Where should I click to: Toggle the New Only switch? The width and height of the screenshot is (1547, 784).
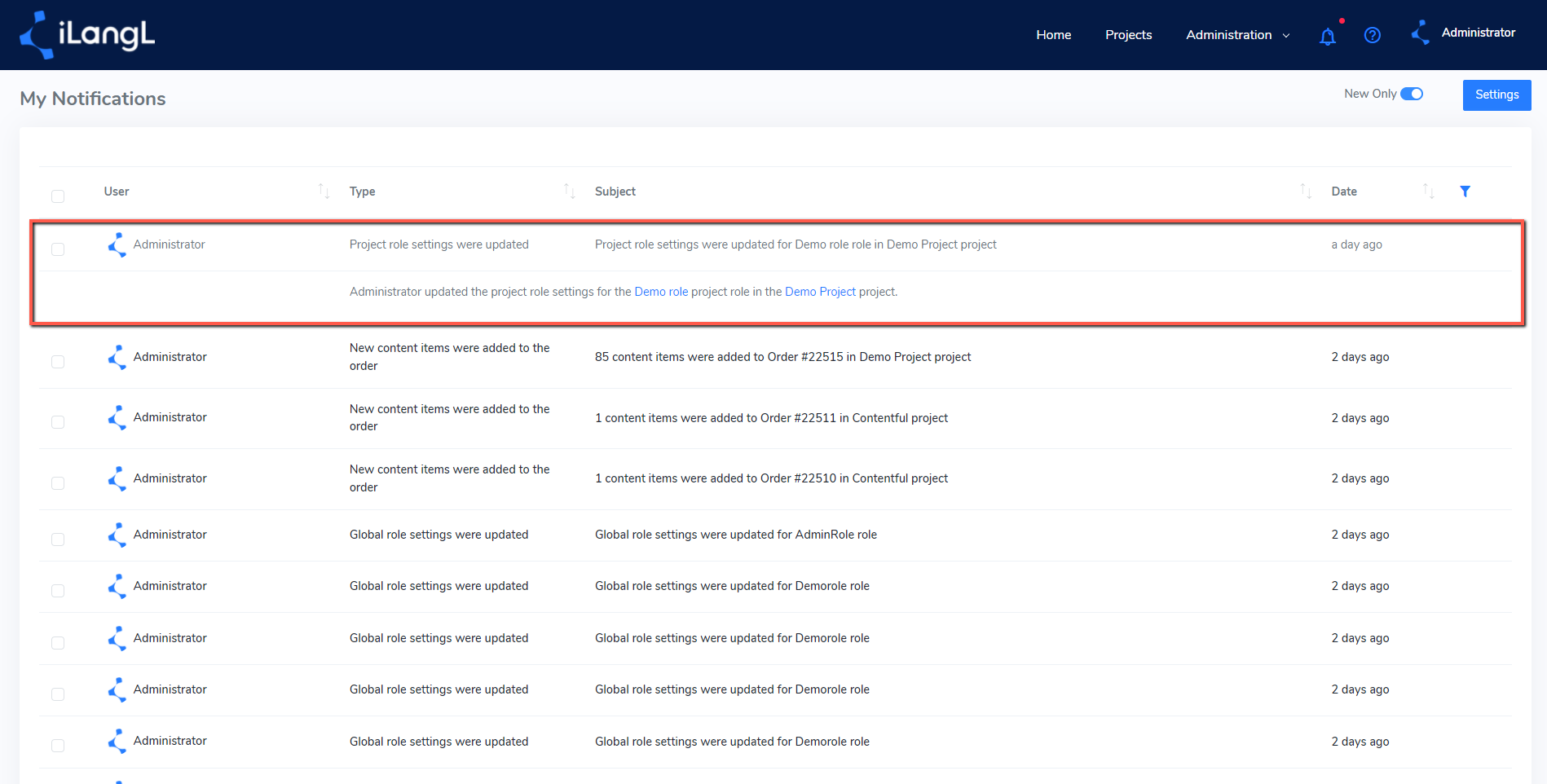click(1412, 94)
